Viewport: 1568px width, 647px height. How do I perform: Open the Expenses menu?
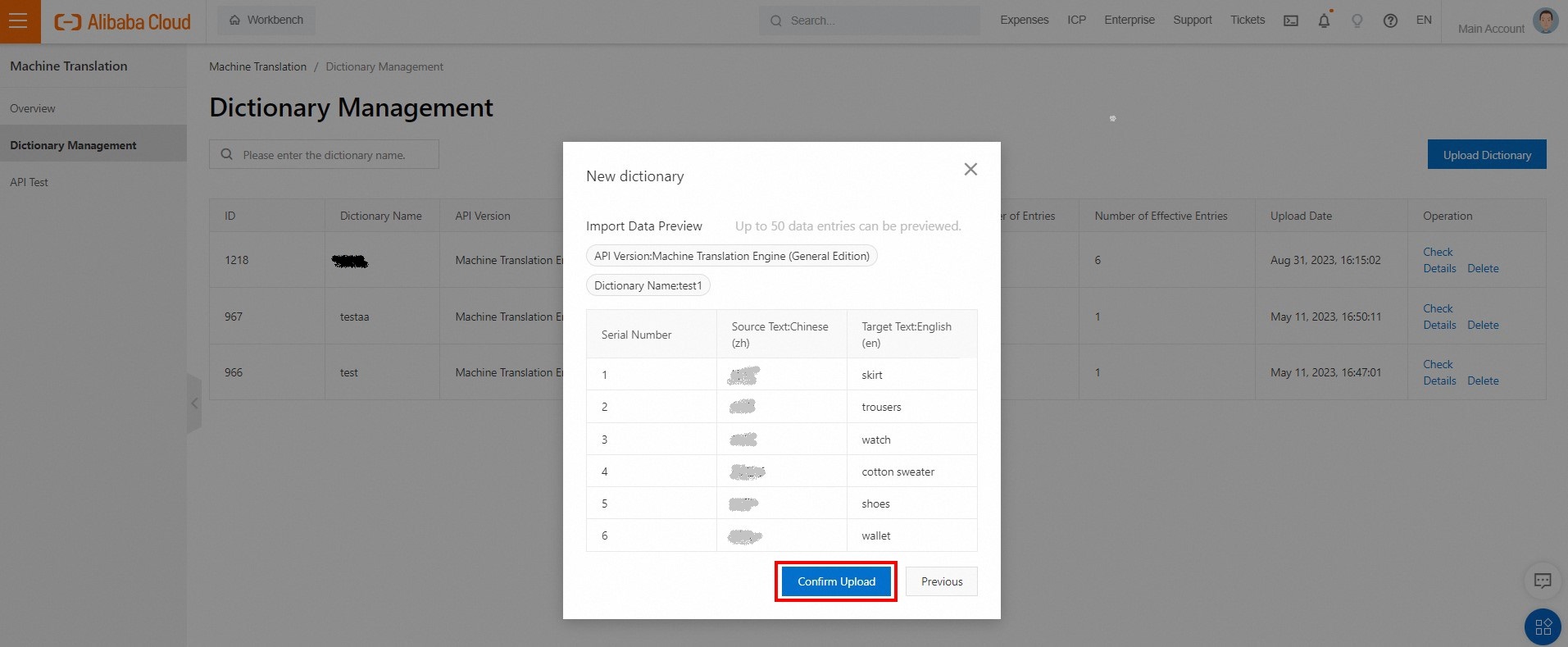(x=1024, y=20)
